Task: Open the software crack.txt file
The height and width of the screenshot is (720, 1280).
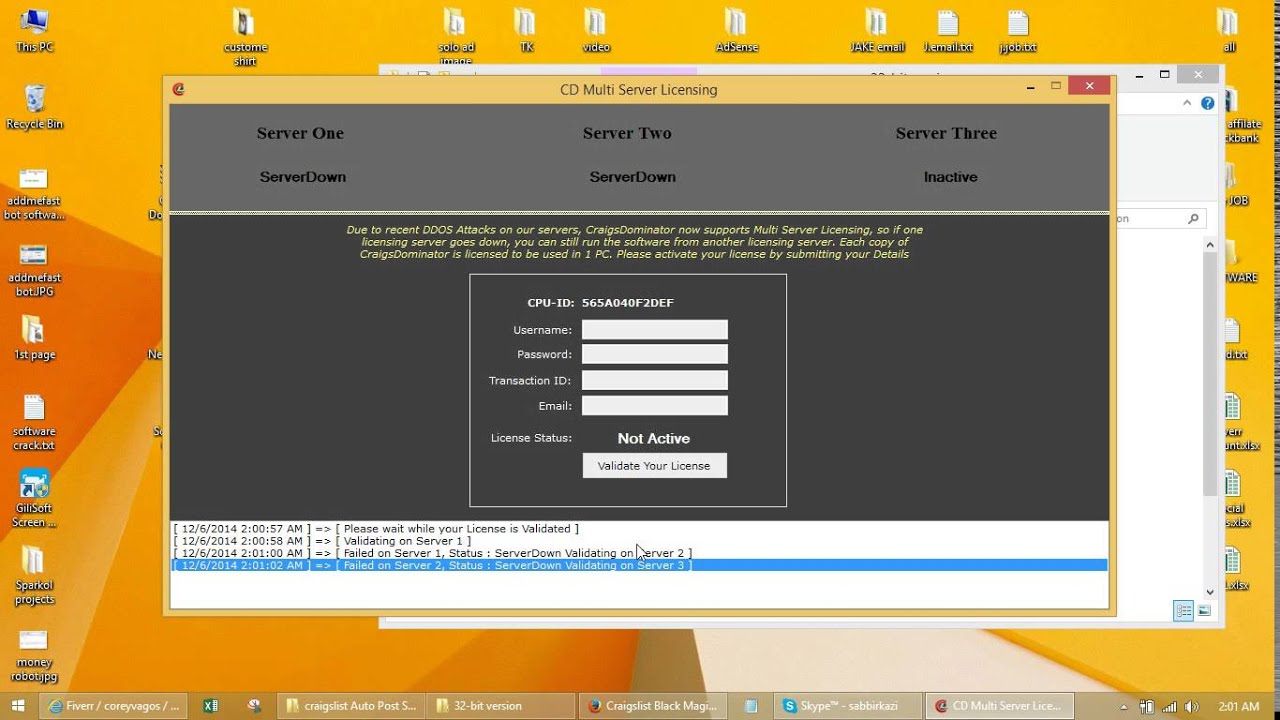Action: click(34, 423)
